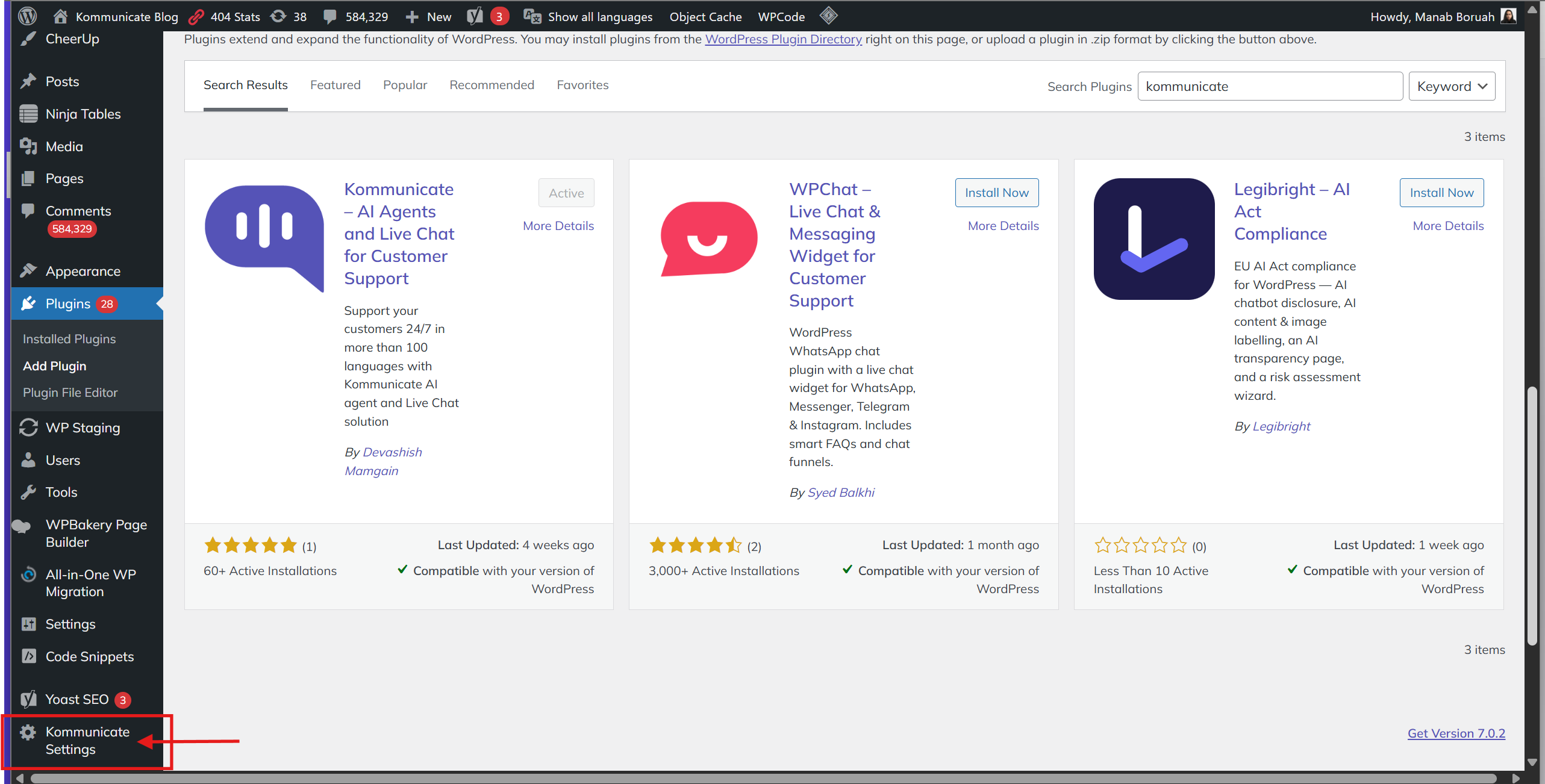The height and width of the screenshot is (784, 1545).
Task: Follow the WordPress Plugin Directory link
Action: (x=783, y=39)
